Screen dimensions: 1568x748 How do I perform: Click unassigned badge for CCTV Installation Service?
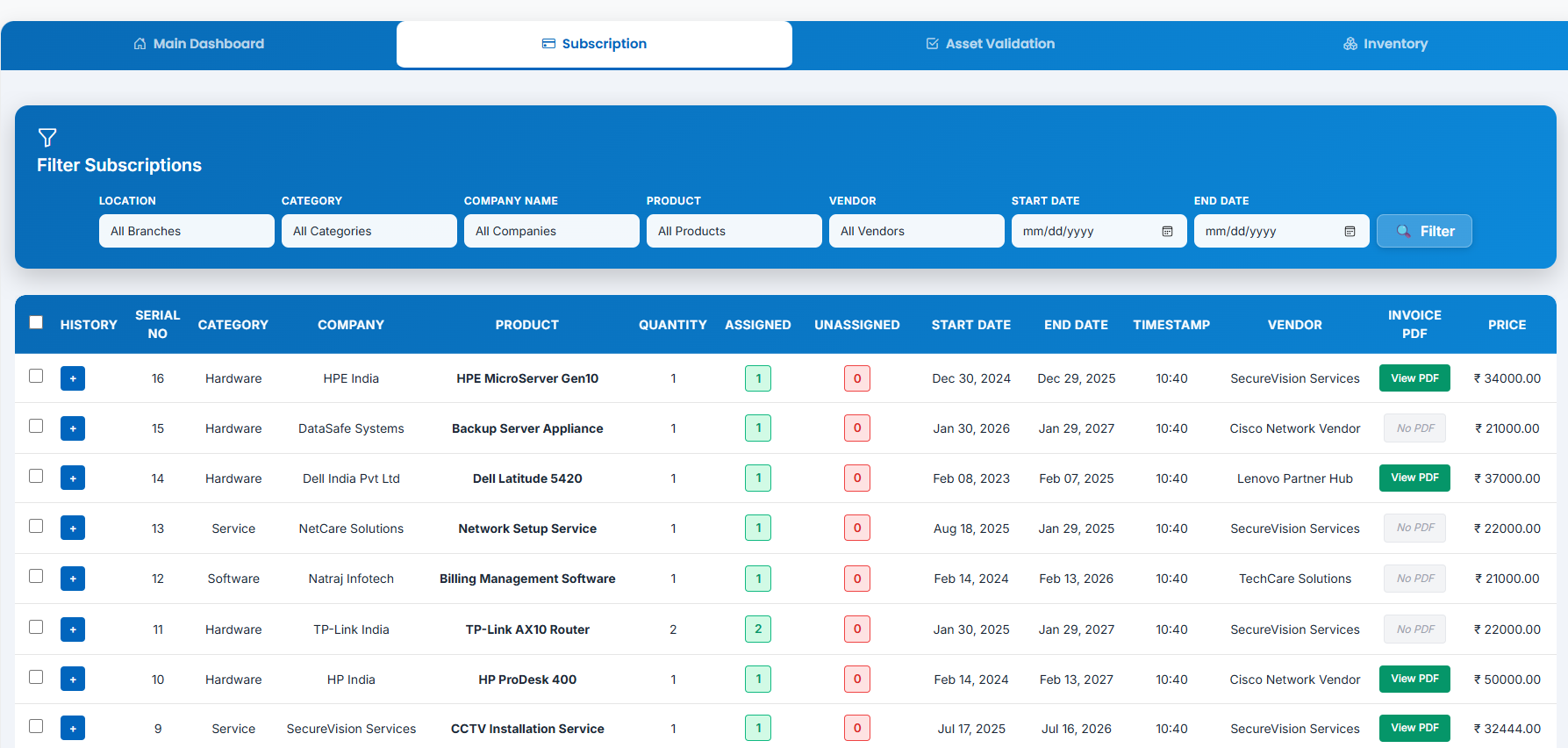tap(857, 728)
